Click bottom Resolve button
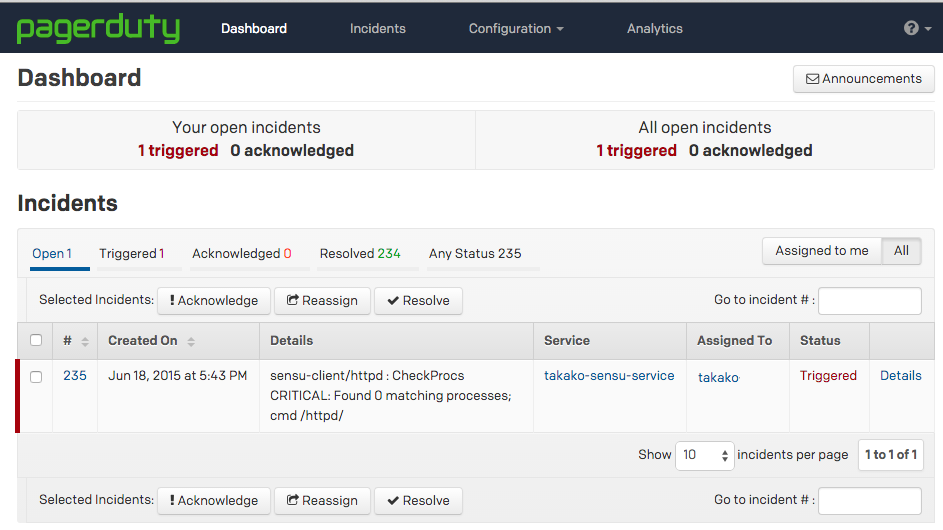The width and height of the screenshot is (943, 530). pyautogui.click(x=418, y=500)
